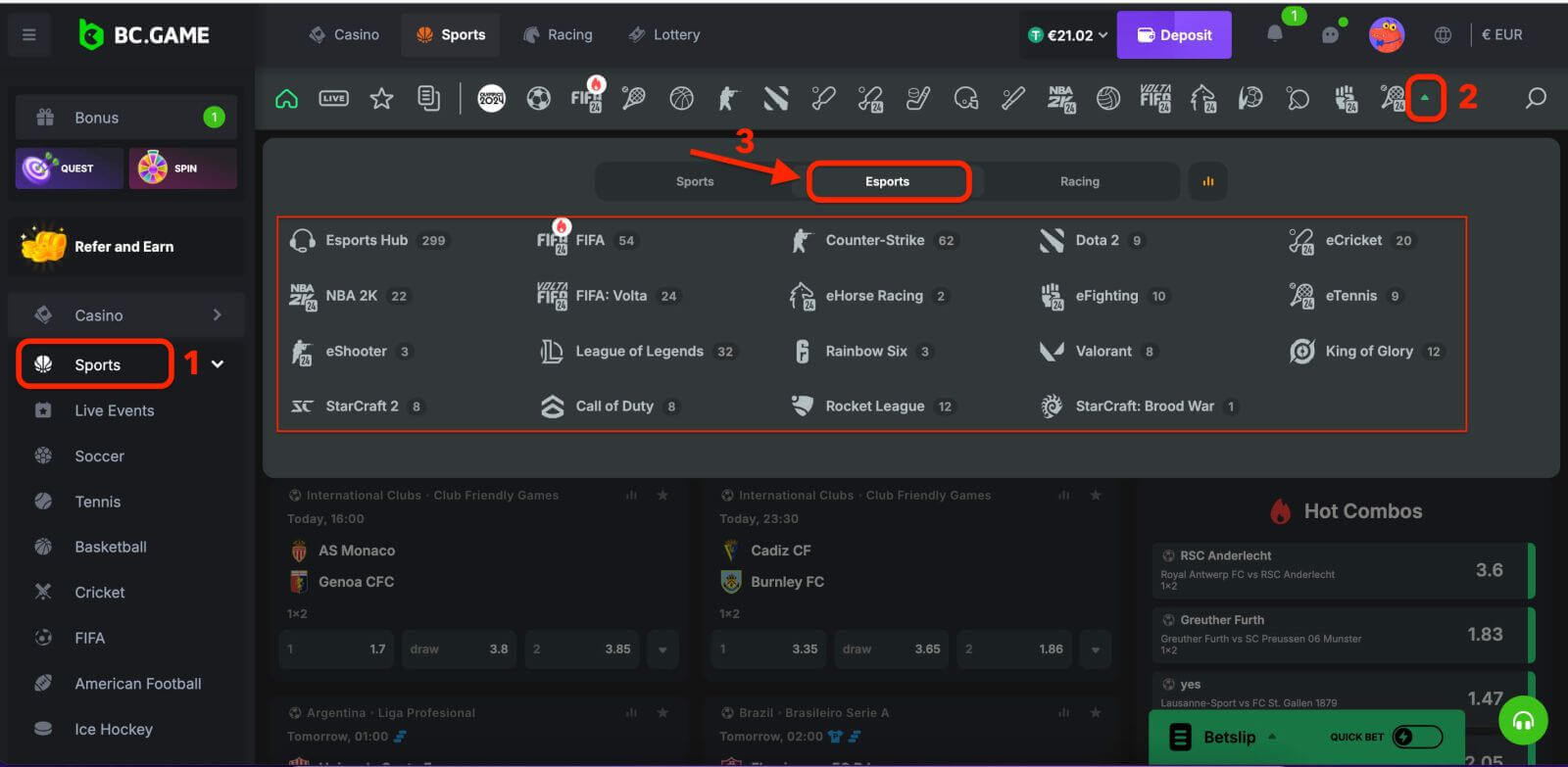Open eHorse Racing category
This screenshot has height=767, width=1568.
pyautogui.click(x=870, y=296)
